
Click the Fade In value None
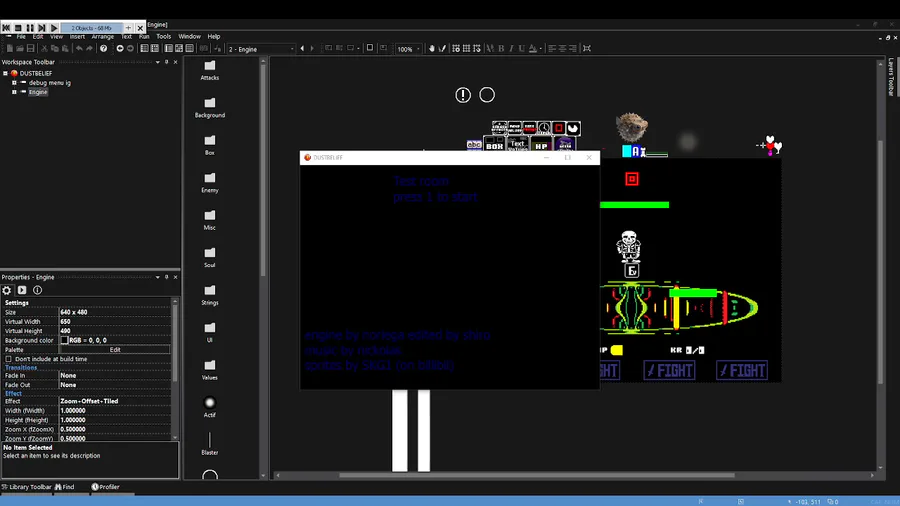(68, 375)
